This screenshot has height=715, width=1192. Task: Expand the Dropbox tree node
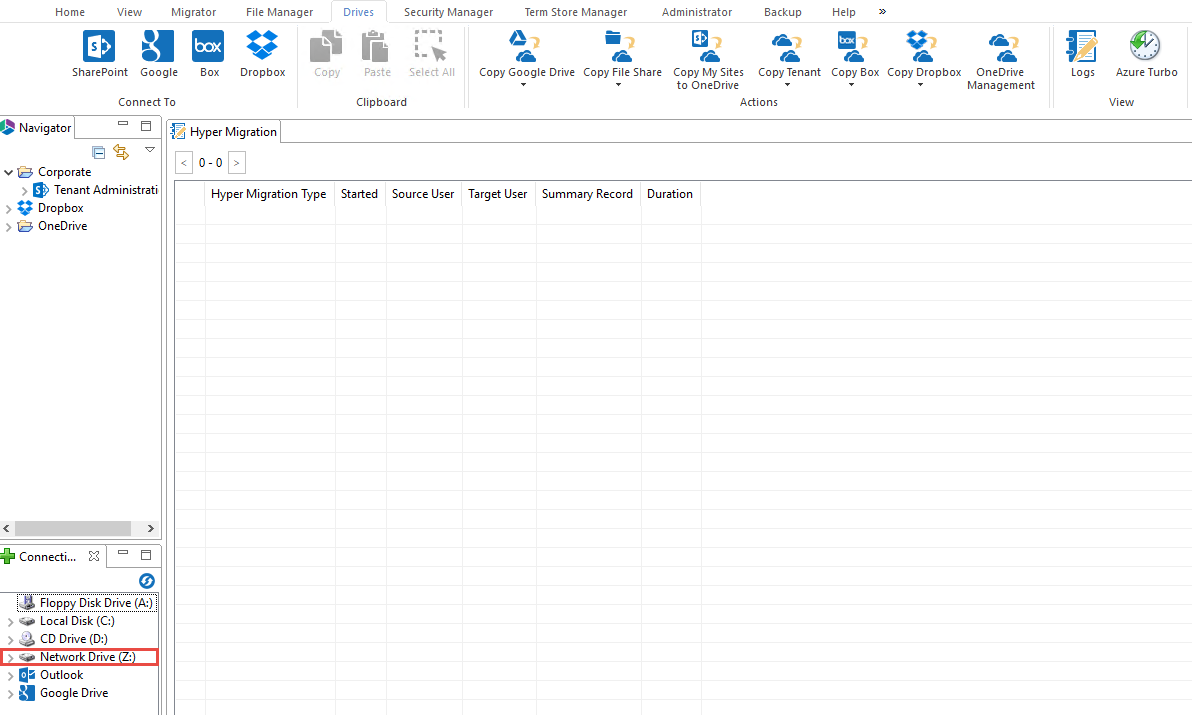tap(8, 208)
